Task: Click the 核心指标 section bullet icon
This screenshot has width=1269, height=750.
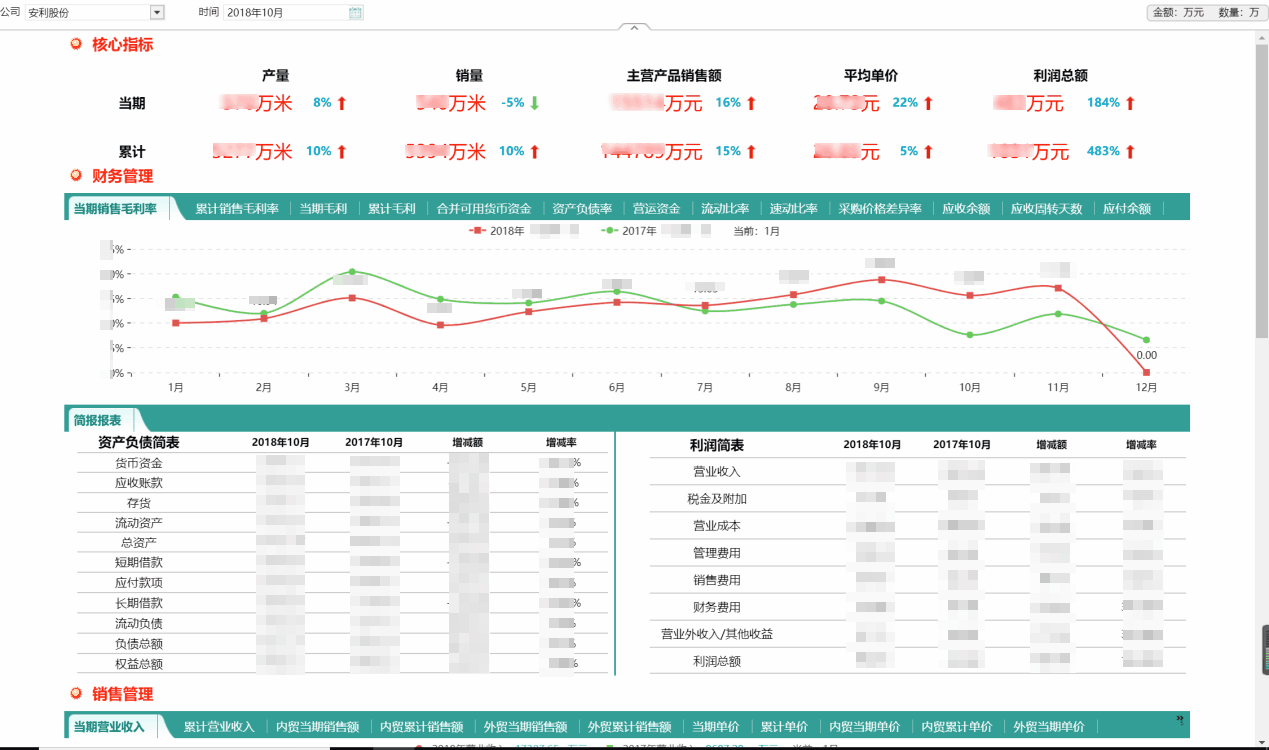Action: click(76, 44)
